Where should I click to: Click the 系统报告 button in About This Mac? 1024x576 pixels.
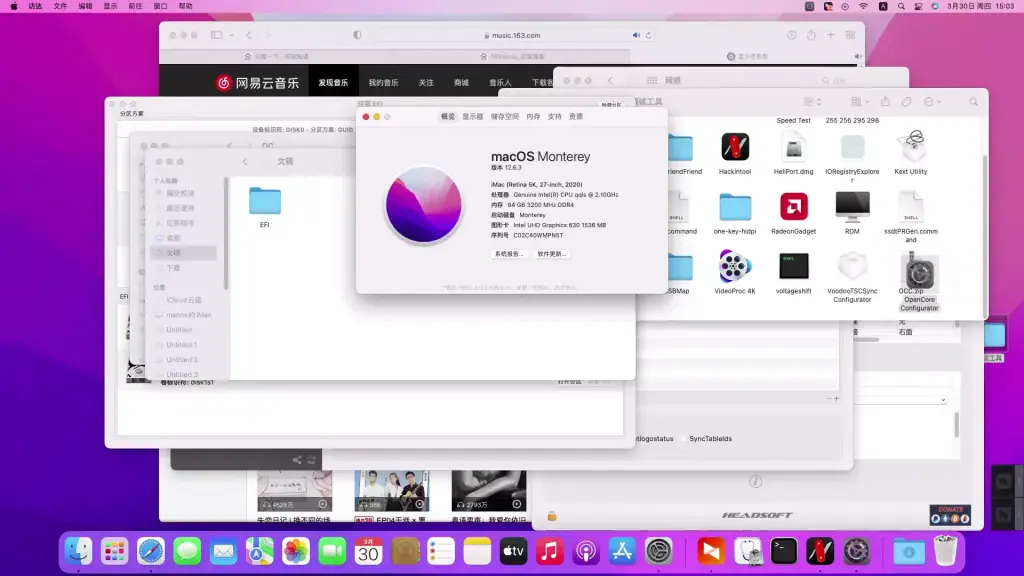[509, 254]
